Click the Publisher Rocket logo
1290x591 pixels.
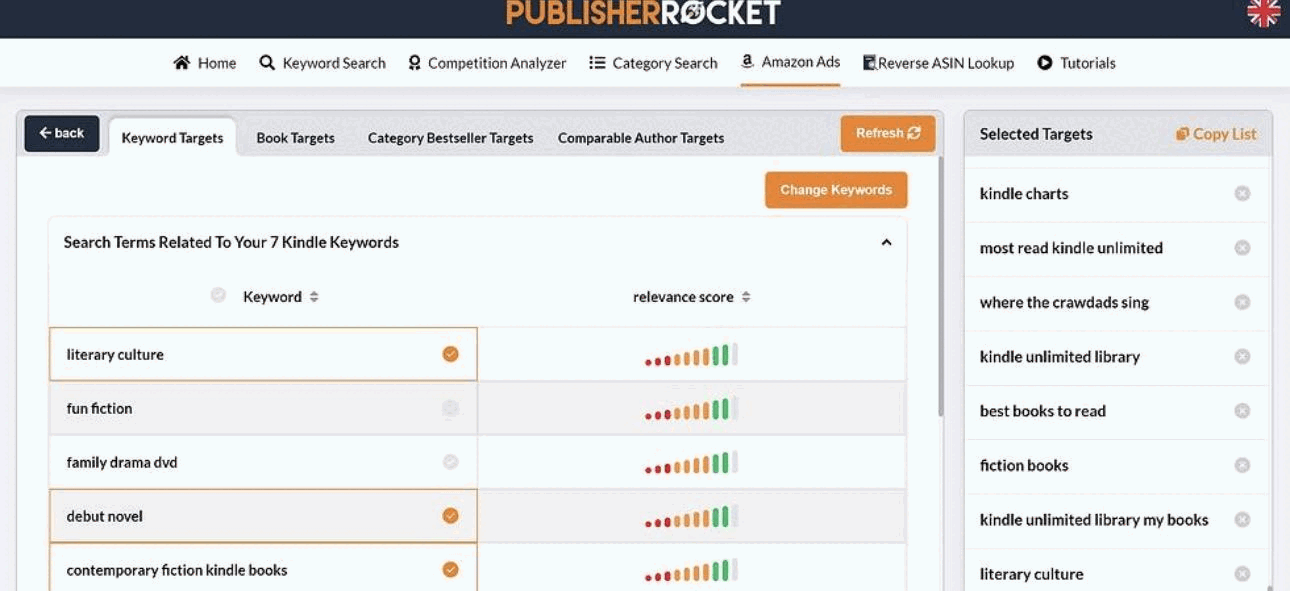click(643, 13)
